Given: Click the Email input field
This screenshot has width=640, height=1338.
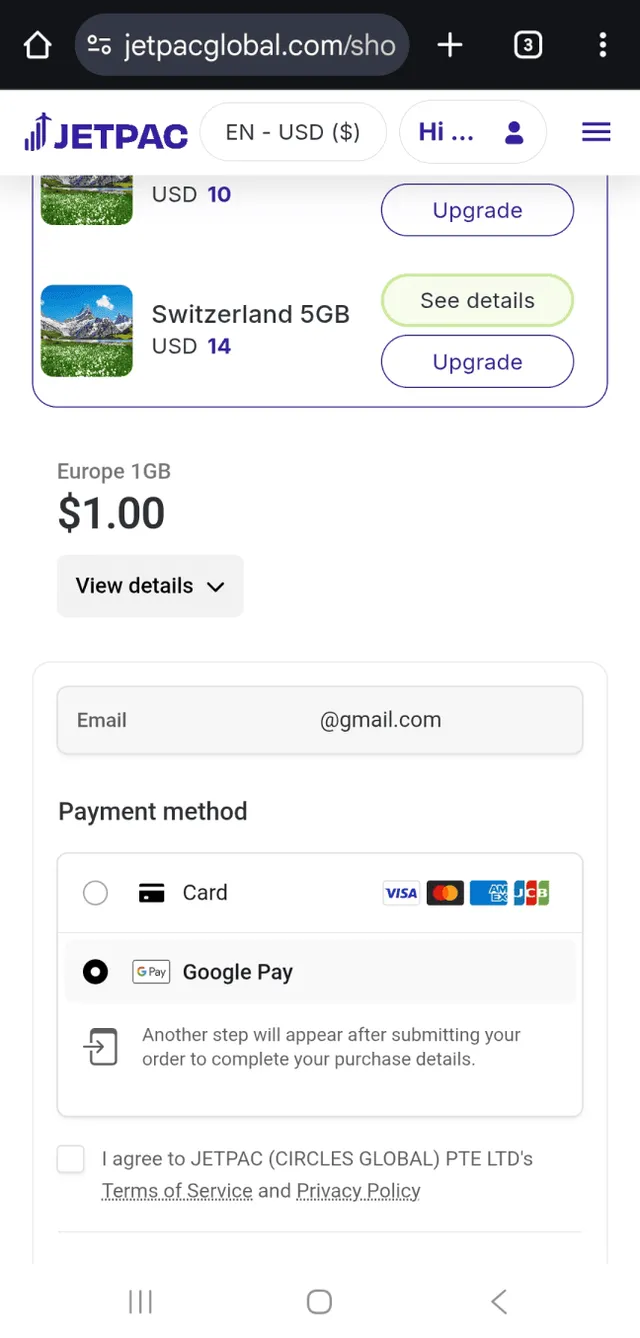Looking at the screenshot, I should click(x=320, y=720).
